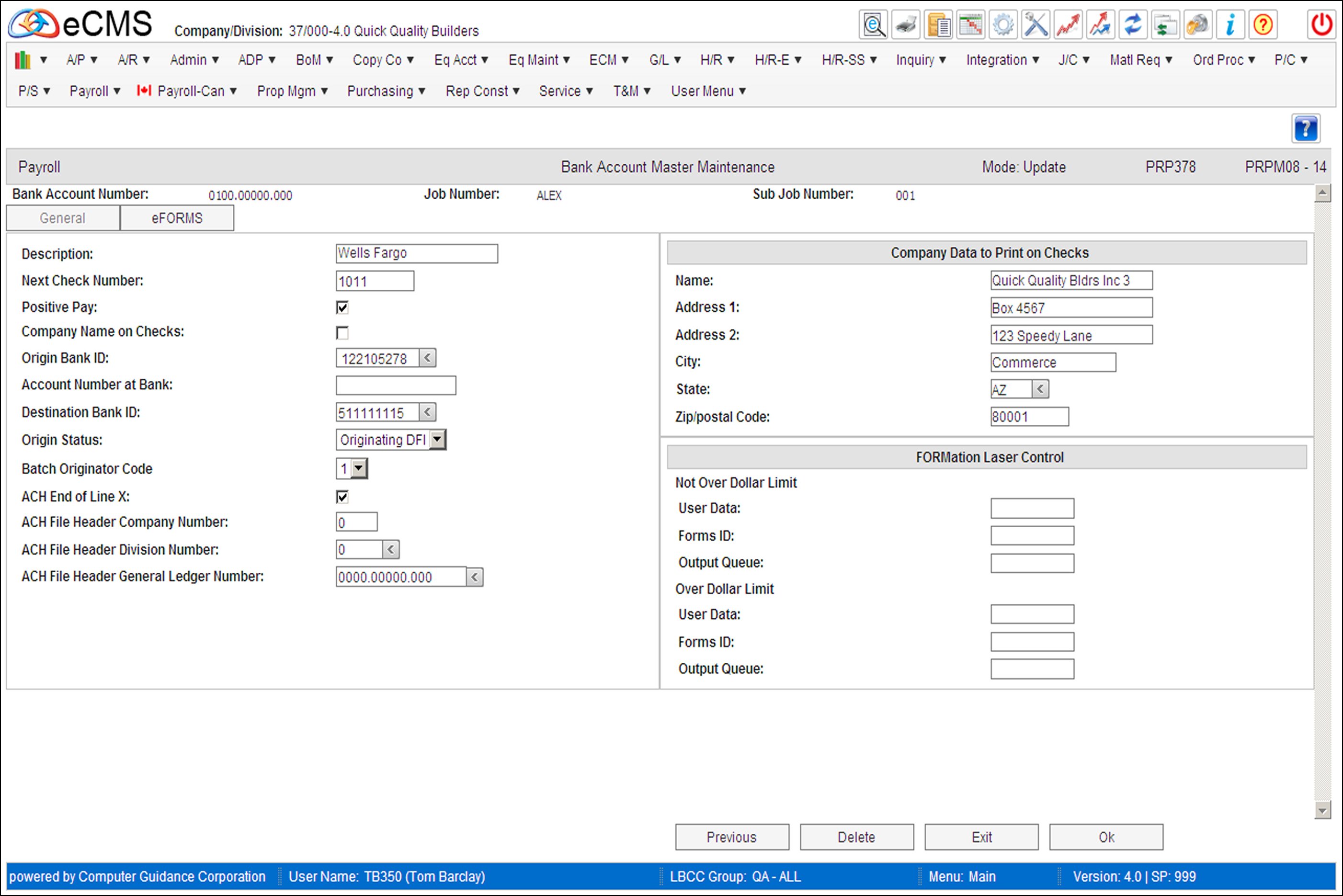Click the printer icon in the top toolbar

coord(906,24)
